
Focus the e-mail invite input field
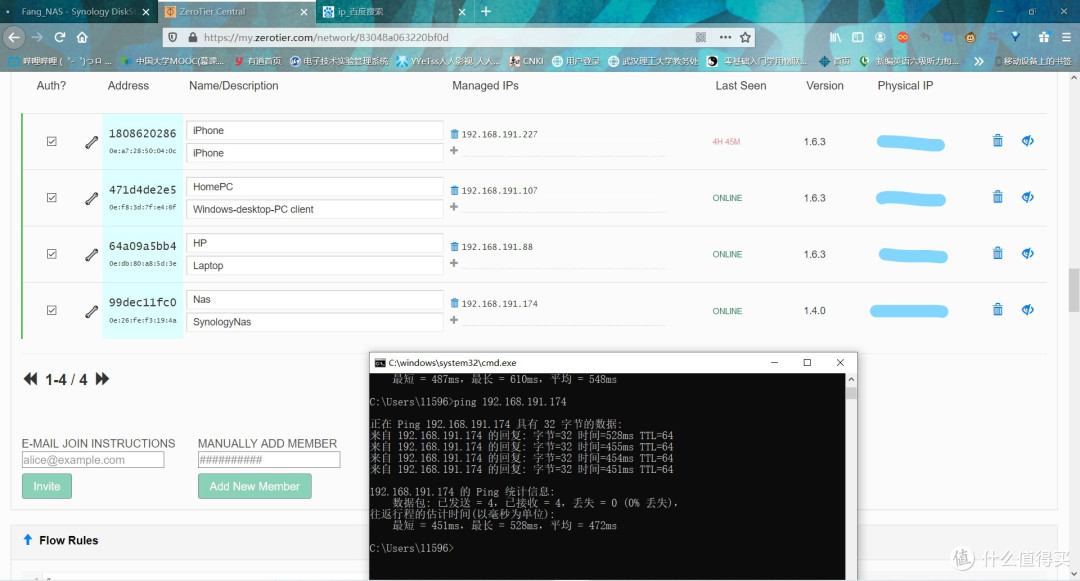pos(93,460)
